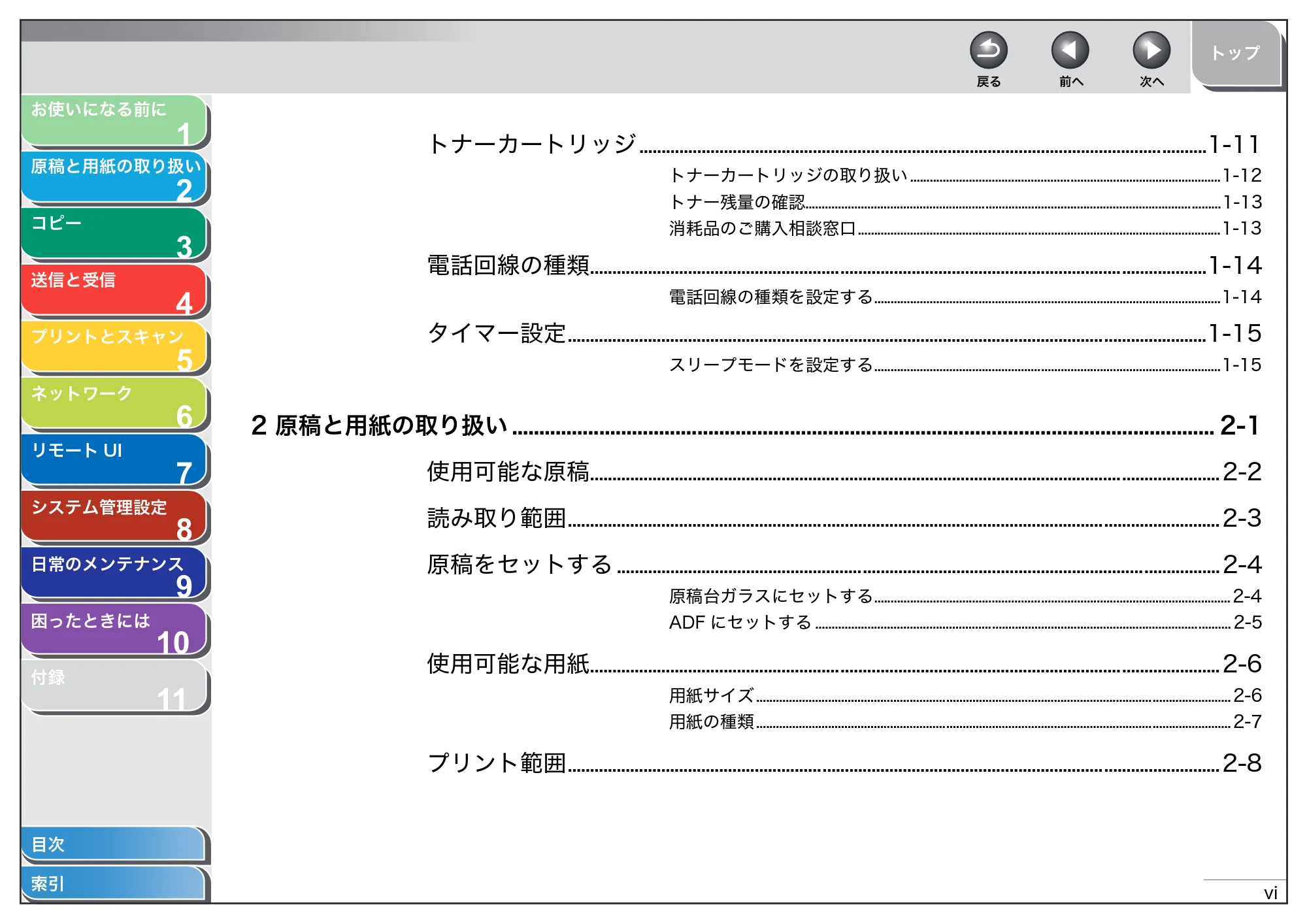Image resolution: width=1307 pixels, height=924 pixels.
Task: Open chapter 5 プリントとスキャン tab
Action: (x=114, y=347)
